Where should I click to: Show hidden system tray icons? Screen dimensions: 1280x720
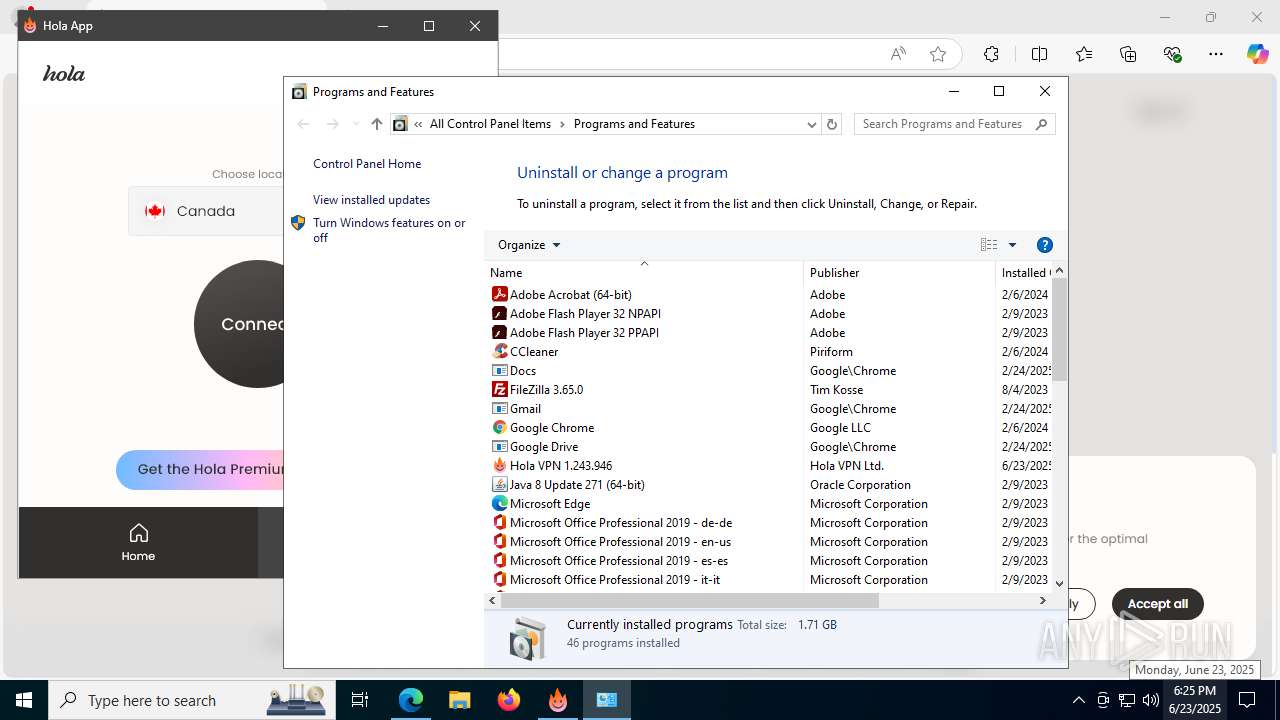click(1078, 700)
